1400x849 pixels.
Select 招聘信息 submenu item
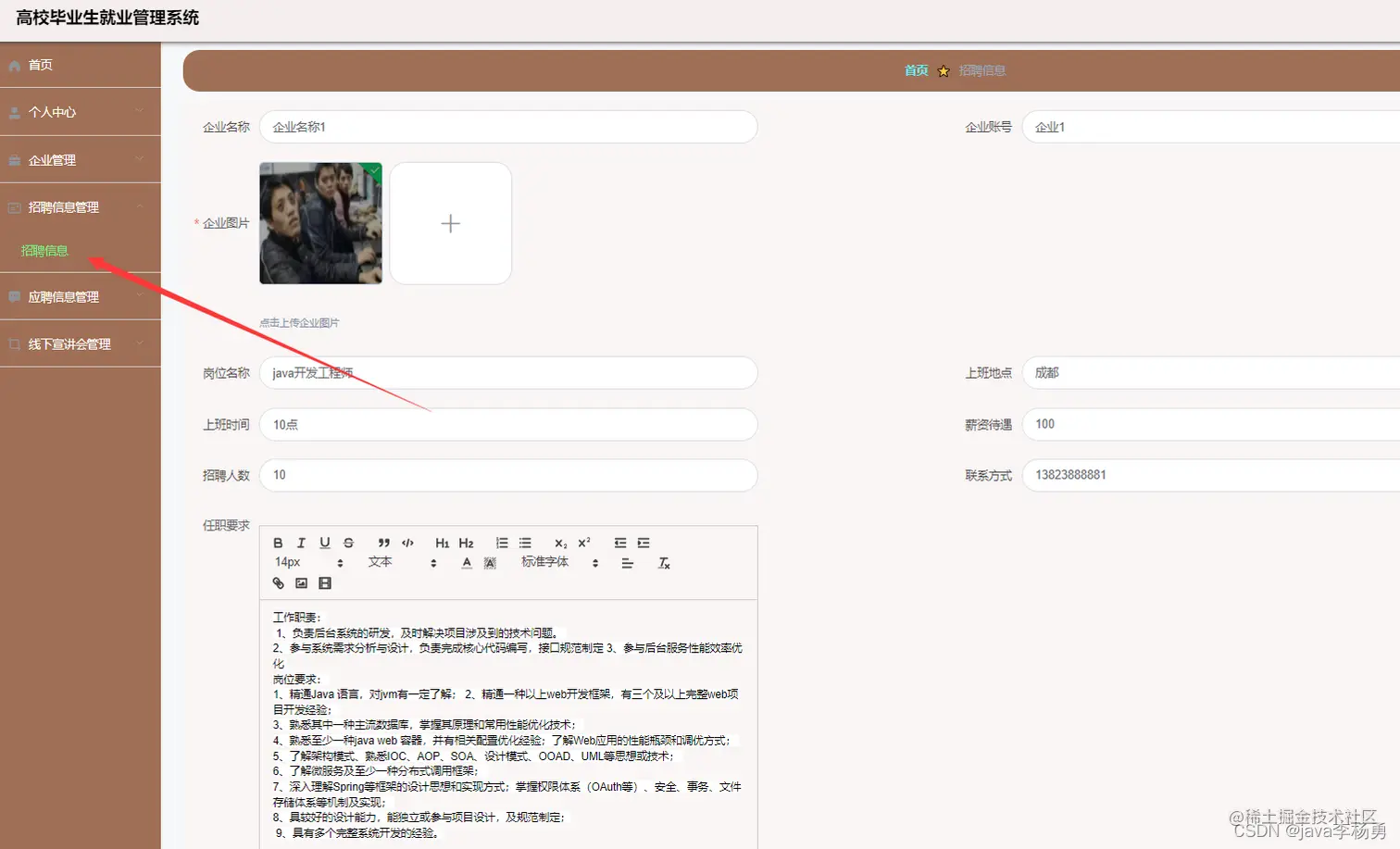click(x=44, y=251)
